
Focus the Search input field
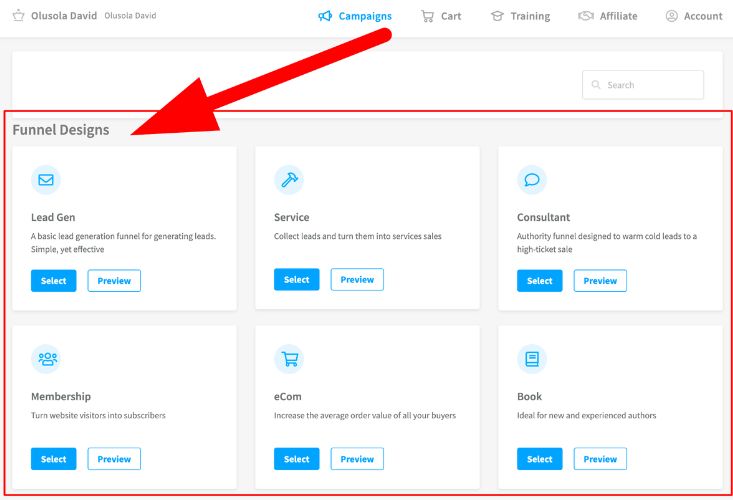(x=643, y=85)
